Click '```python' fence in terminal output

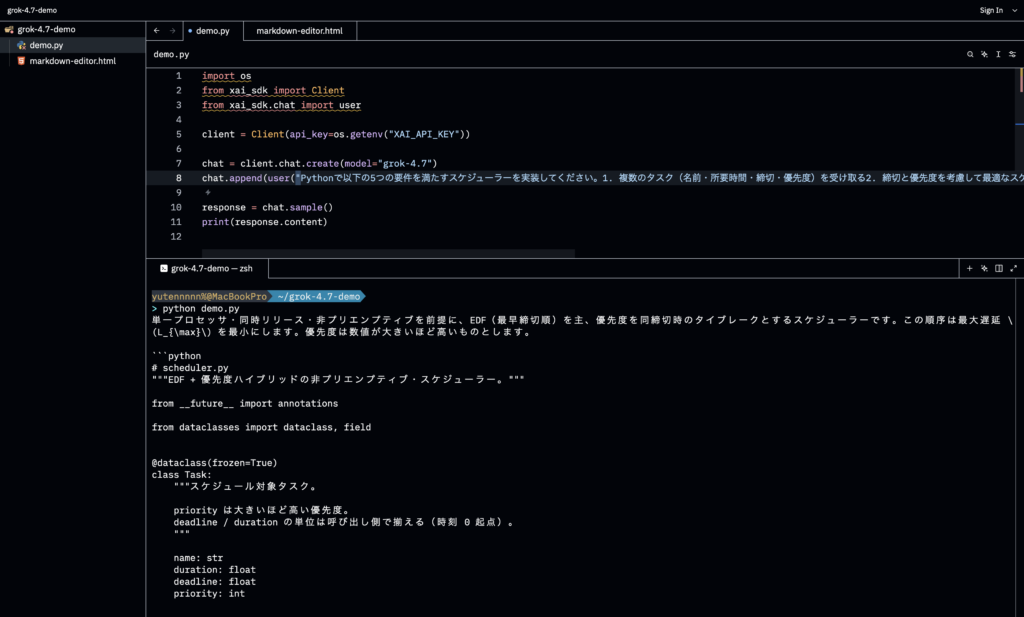[176, 356]
